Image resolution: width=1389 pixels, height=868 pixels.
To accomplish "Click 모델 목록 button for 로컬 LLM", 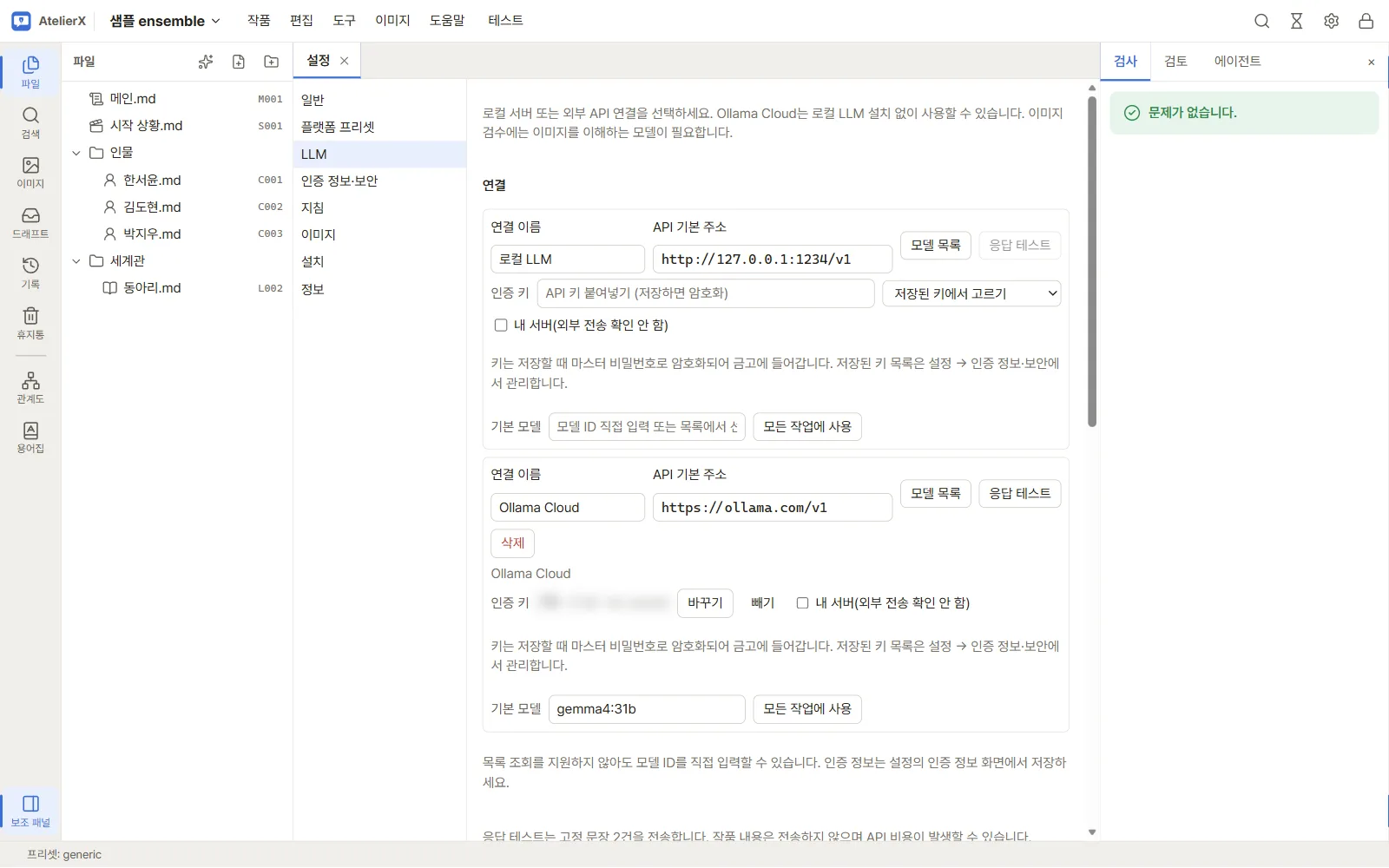I will click(935, 246).
